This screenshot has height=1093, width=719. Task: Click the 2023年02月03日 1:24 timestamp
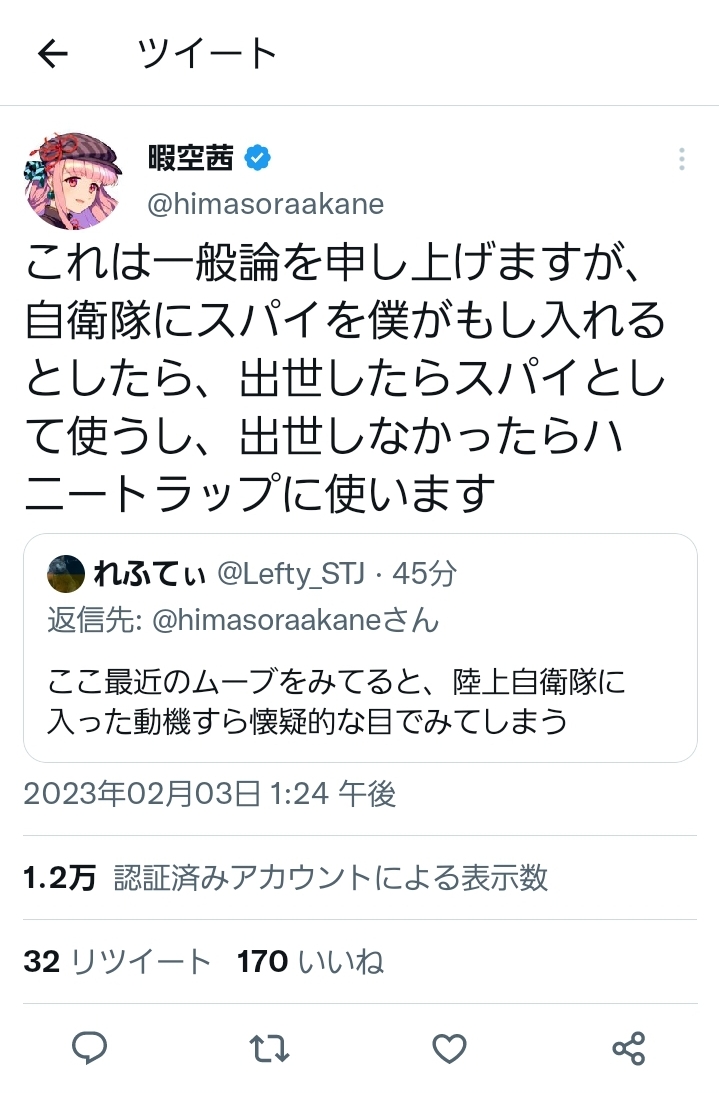[x=210, y=793]
